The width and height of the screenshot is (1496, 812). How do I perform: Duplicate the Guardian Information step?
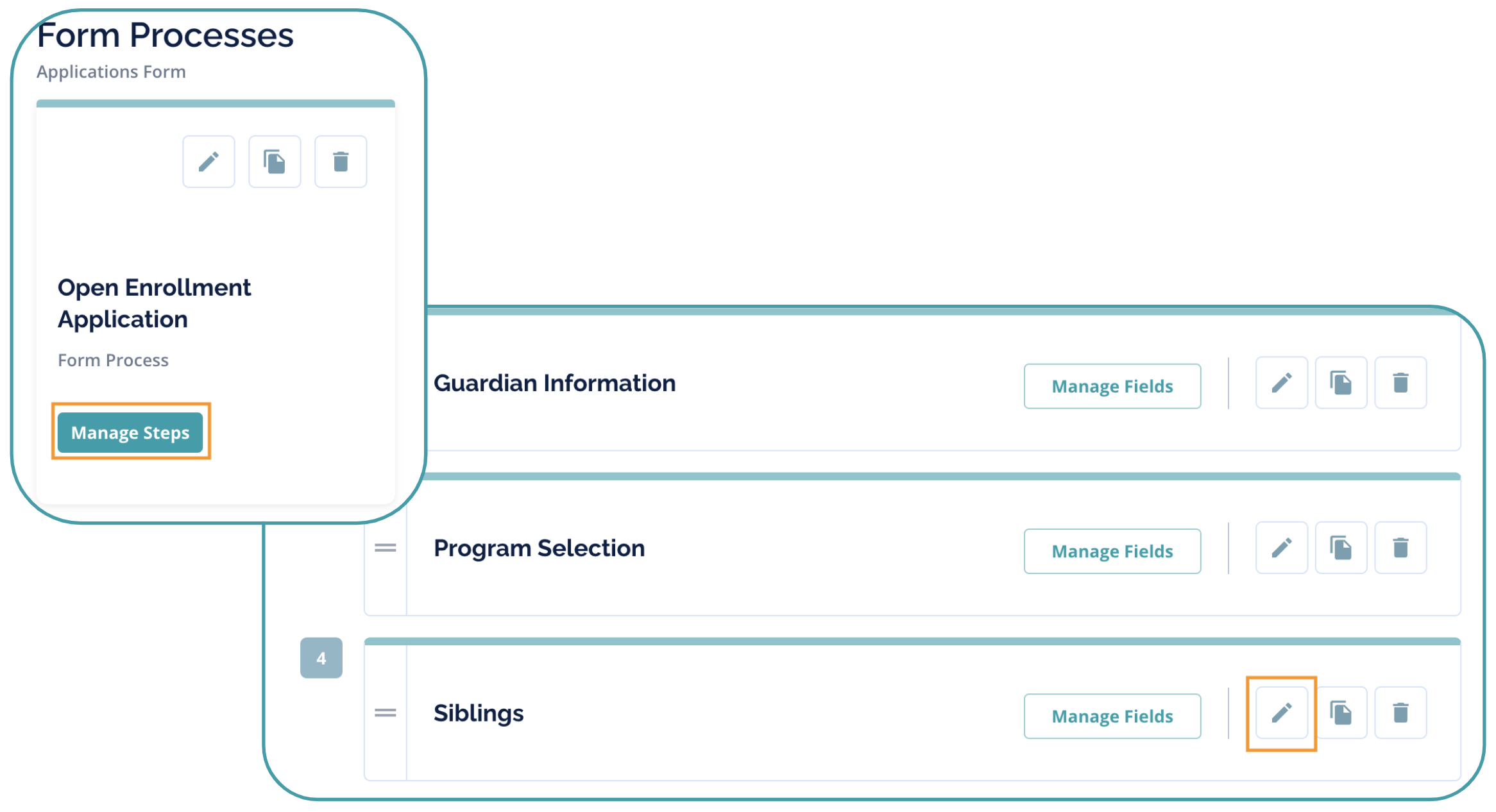click(x=1341, y=383)
